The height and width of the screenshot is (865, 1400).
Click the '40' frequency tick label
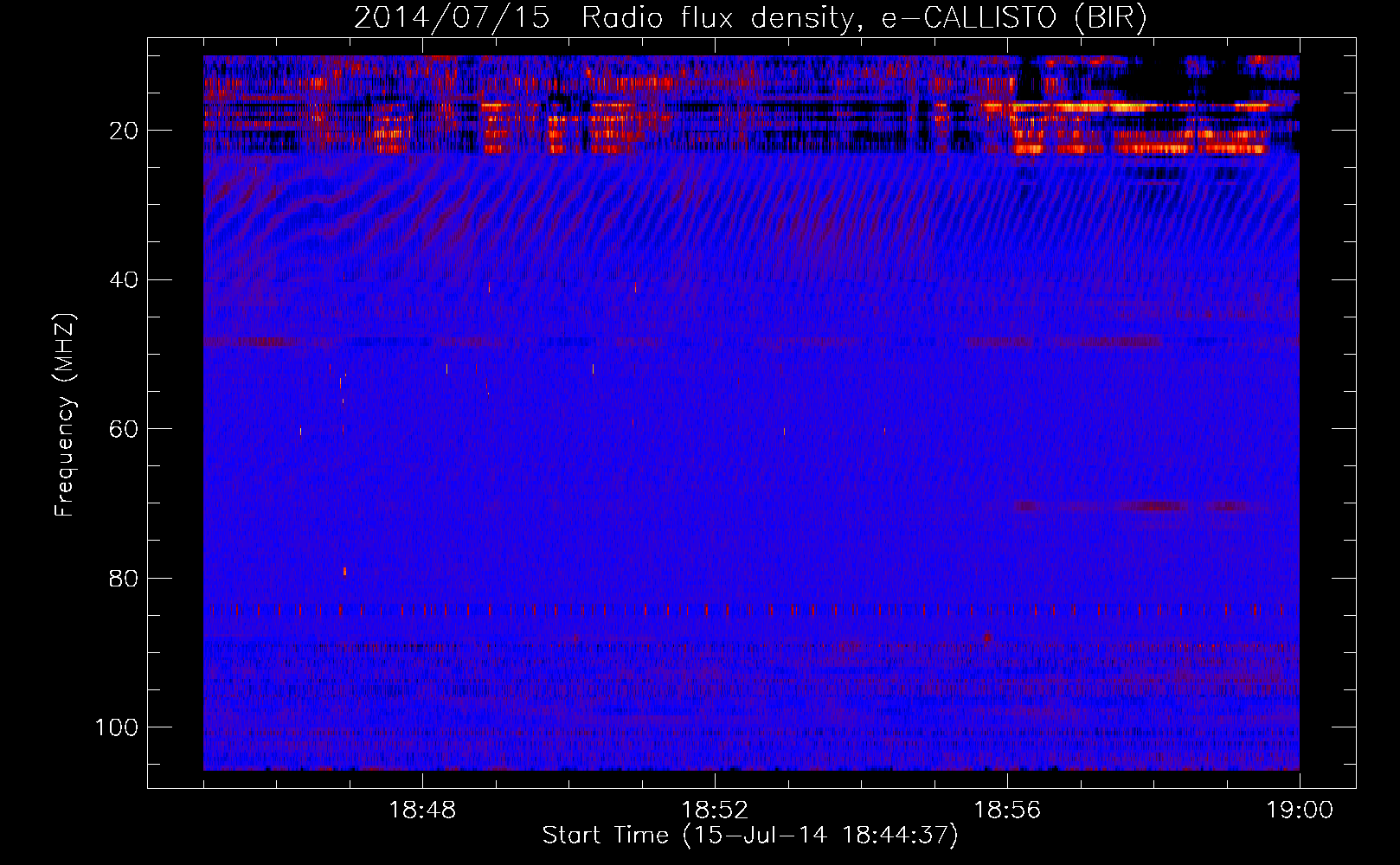pyautogui.click(x=124, y=280)
